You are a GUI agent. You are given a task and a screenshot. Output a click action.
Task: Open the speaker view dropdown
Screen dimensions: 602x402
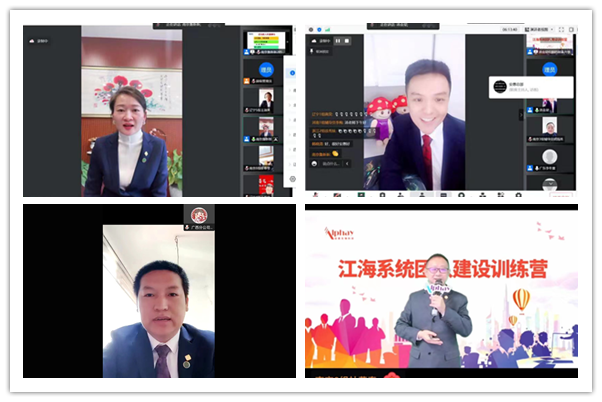click(x=553, y=31)
